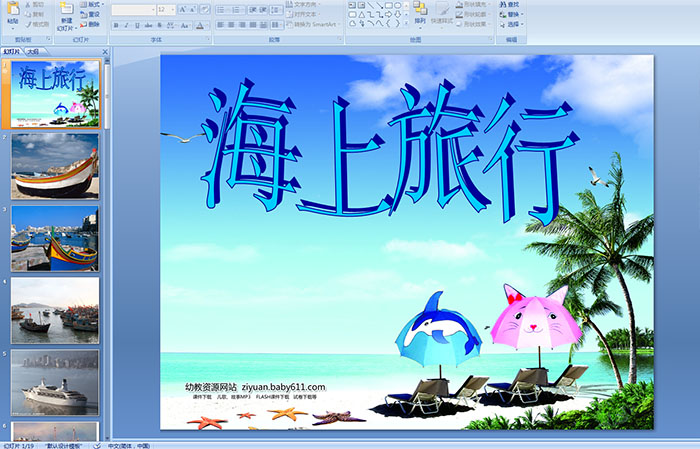Click the Increase Indent icon

[x=263, y=10]
